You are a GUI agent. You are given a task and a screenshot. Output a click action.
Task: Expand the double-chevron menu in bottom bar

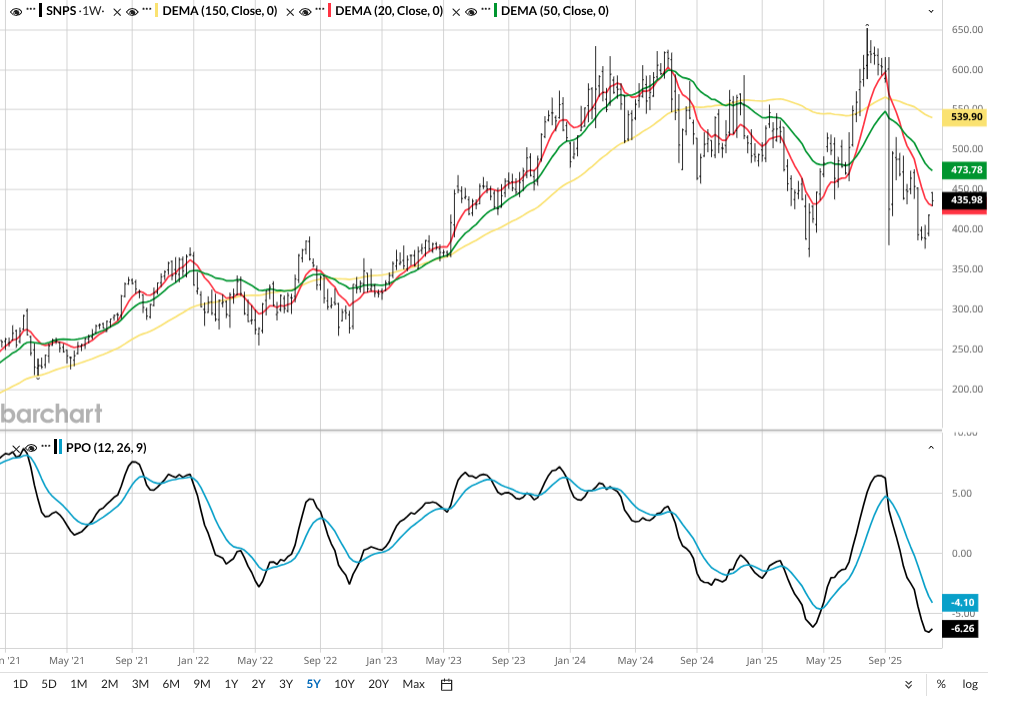point(908,684)
